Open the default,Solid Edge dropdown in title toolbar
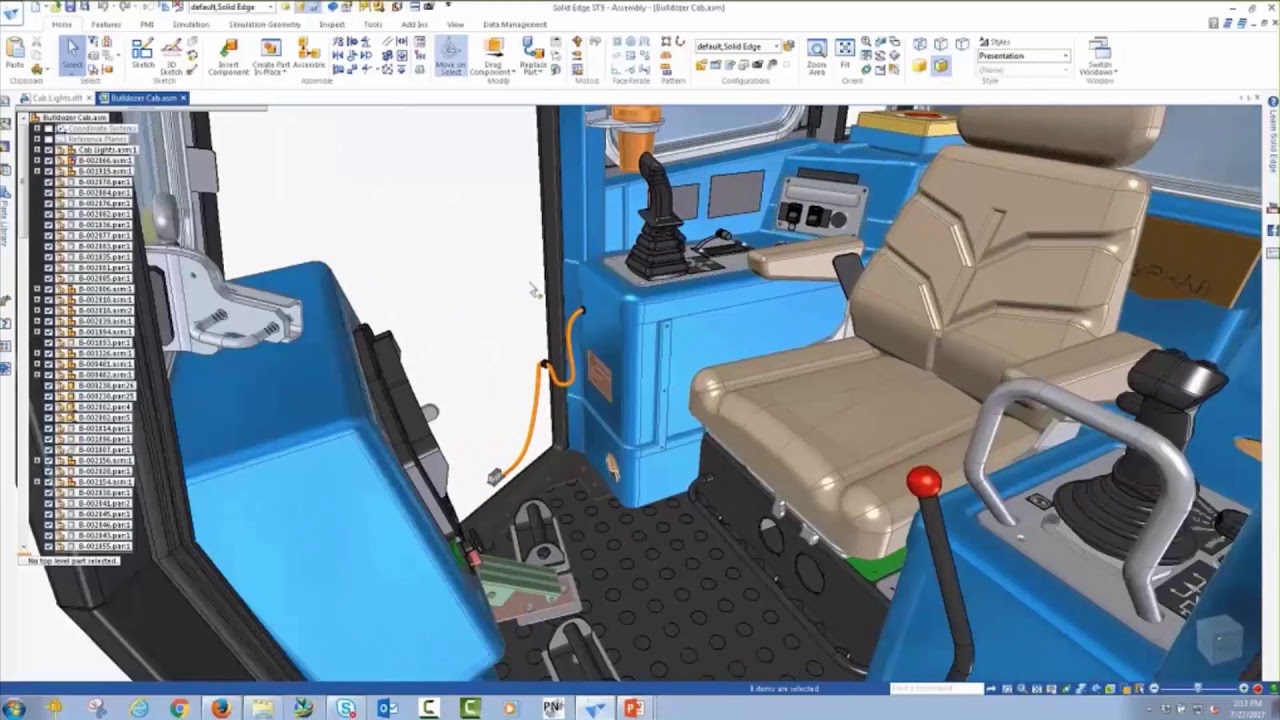This screenshot has width=1280, height=720. pyautogui.click(x=233, y=7)
